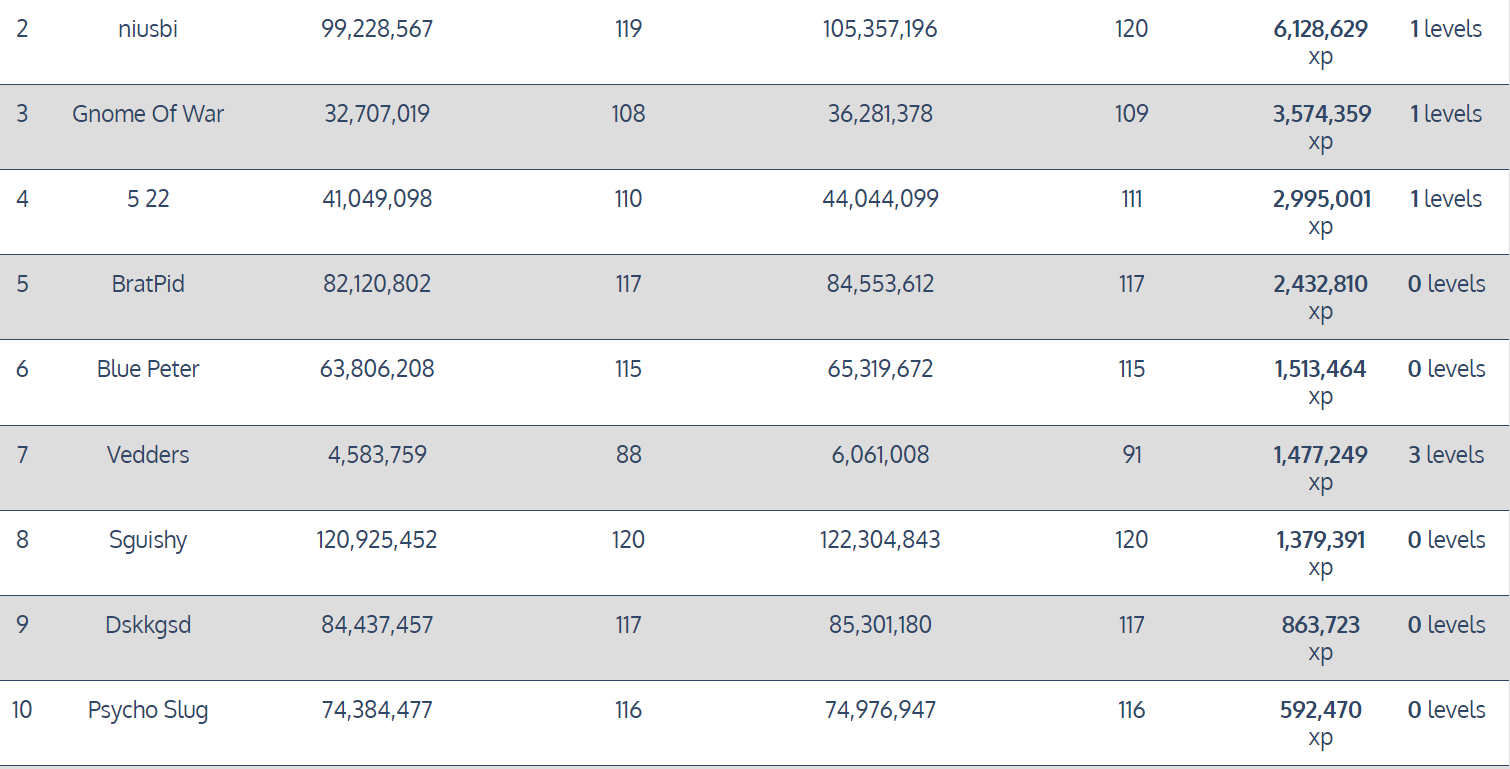Click the Gnome Of War player name
Image resolution: width=1510 pixels, height=769 pixels.
click(x=148, y=114)
